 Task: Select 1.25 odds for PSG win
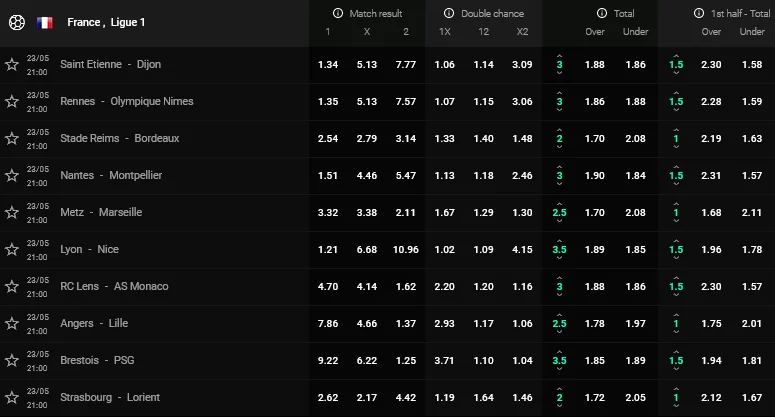(x=406, y=360)
